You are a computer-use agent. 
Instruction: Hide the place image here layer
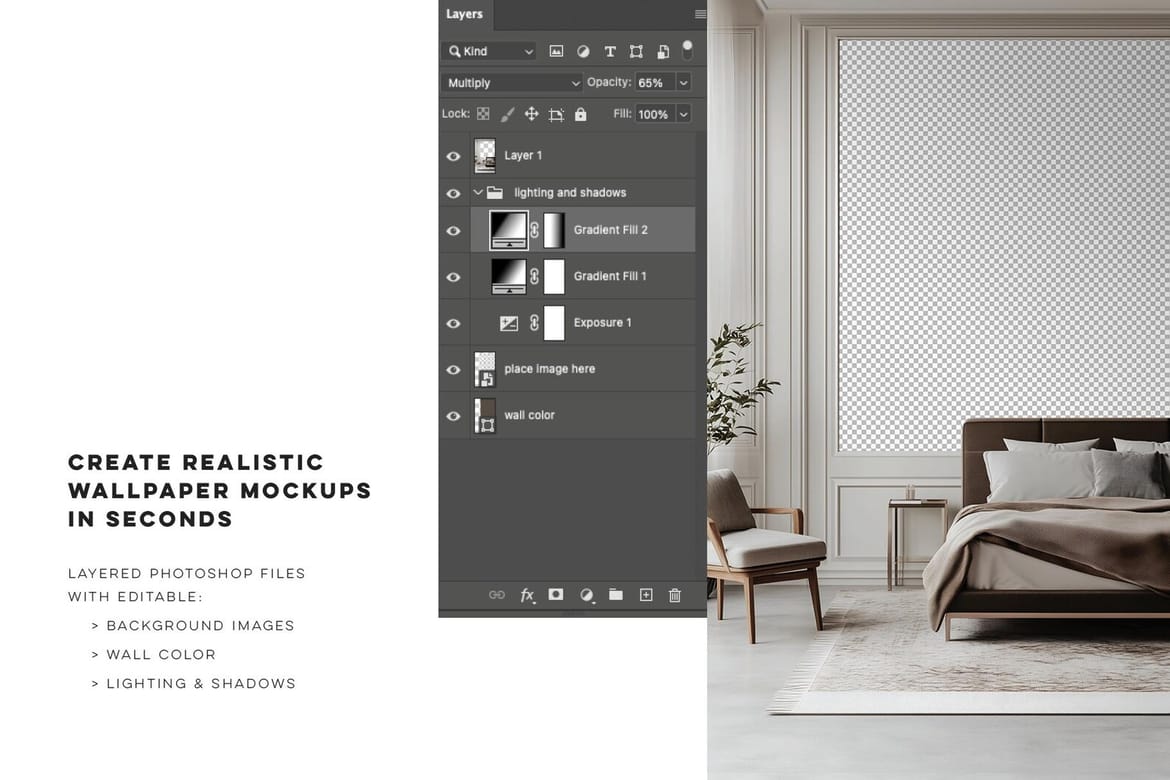pos(453,369)
